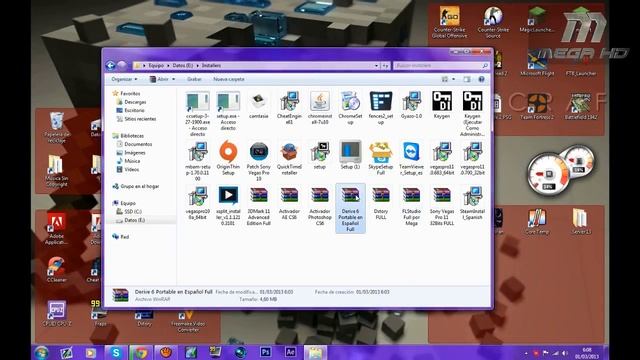Image resolution: width=640 pixels, height=360 pixels.
Task: Open Counter-Strike Source desktop shortcut
Action: coord(493,22)
